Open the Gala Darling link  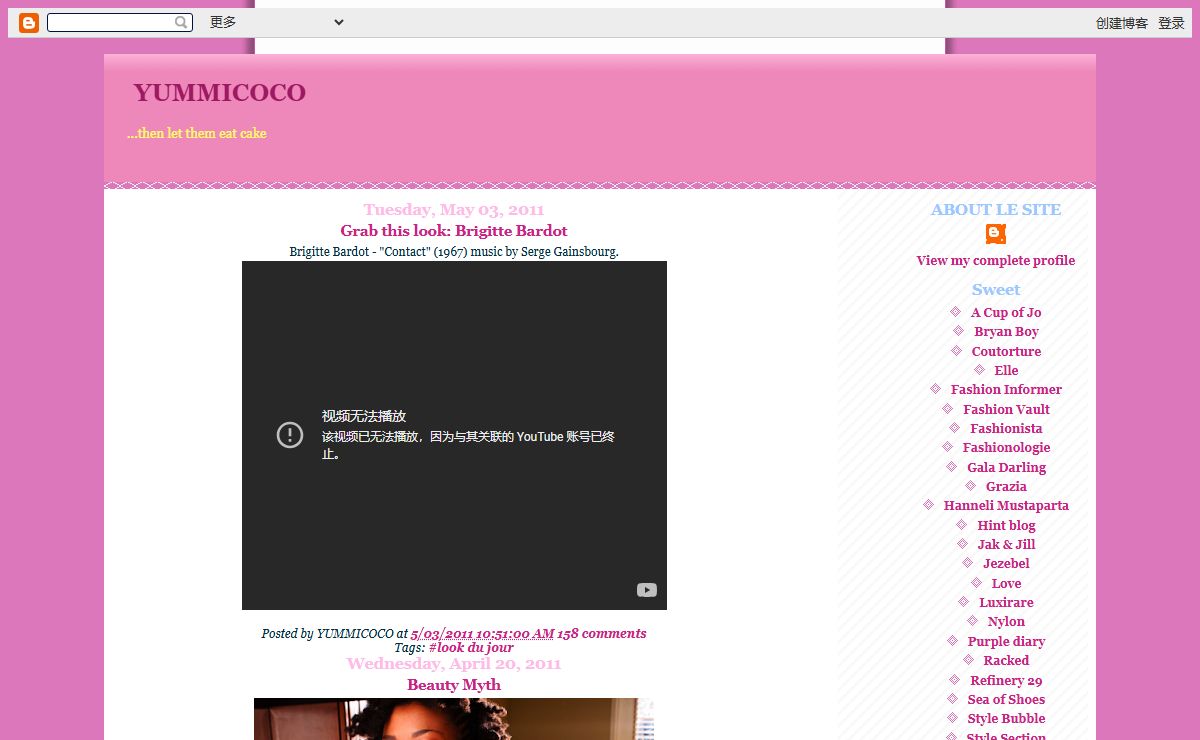[1006, 467]
